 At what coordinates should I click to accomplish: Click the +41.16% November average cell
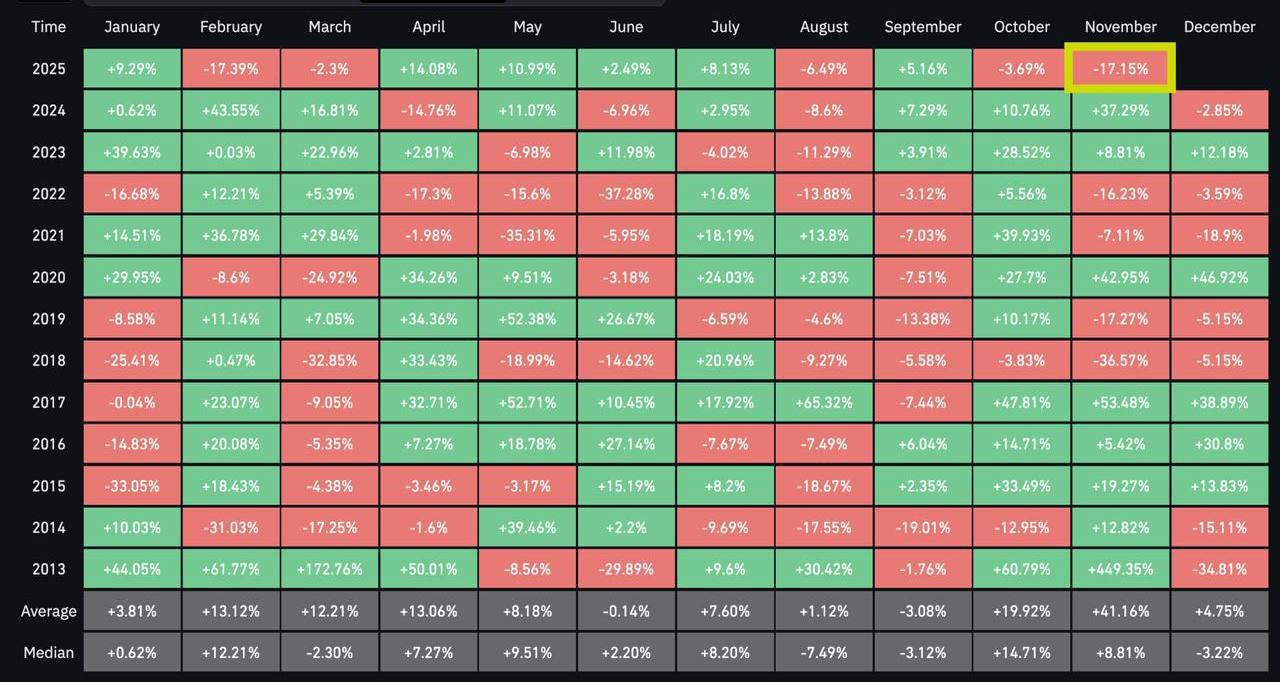point(1120,611)
